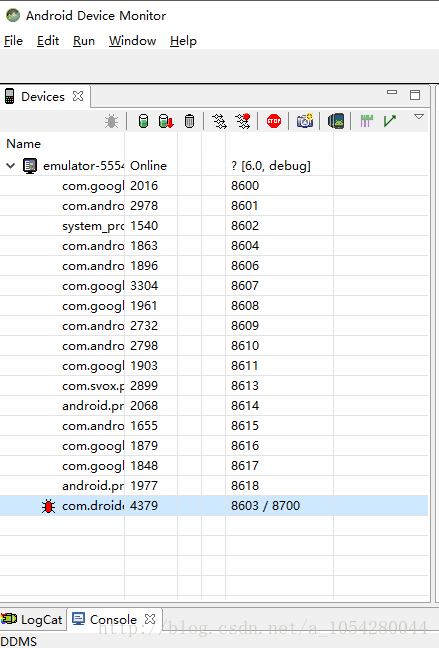Select the com.android process with PID 2978
Screen dimensions: 439x648
(214, 206)
